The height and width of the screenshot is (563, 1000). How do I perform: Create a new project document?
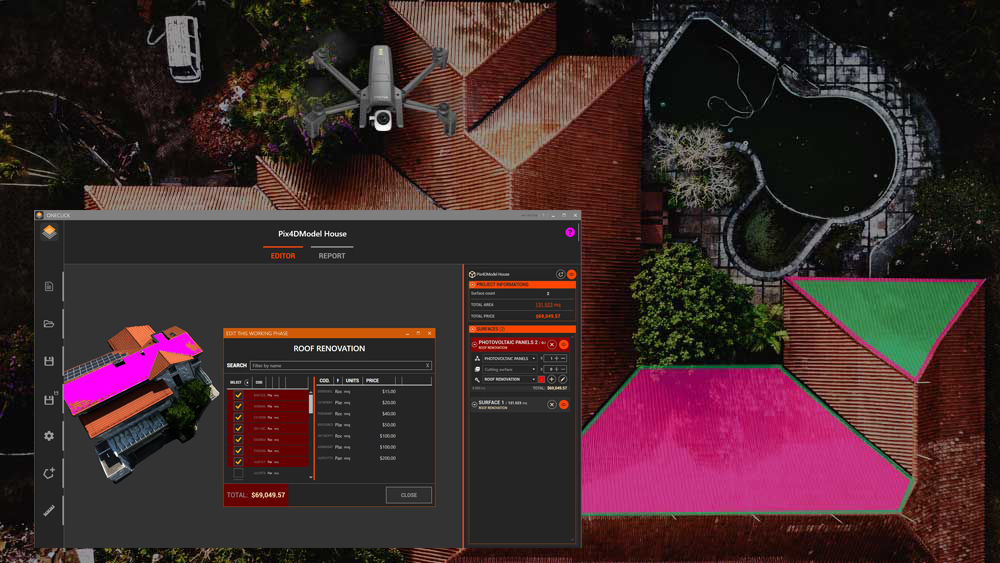49,286
